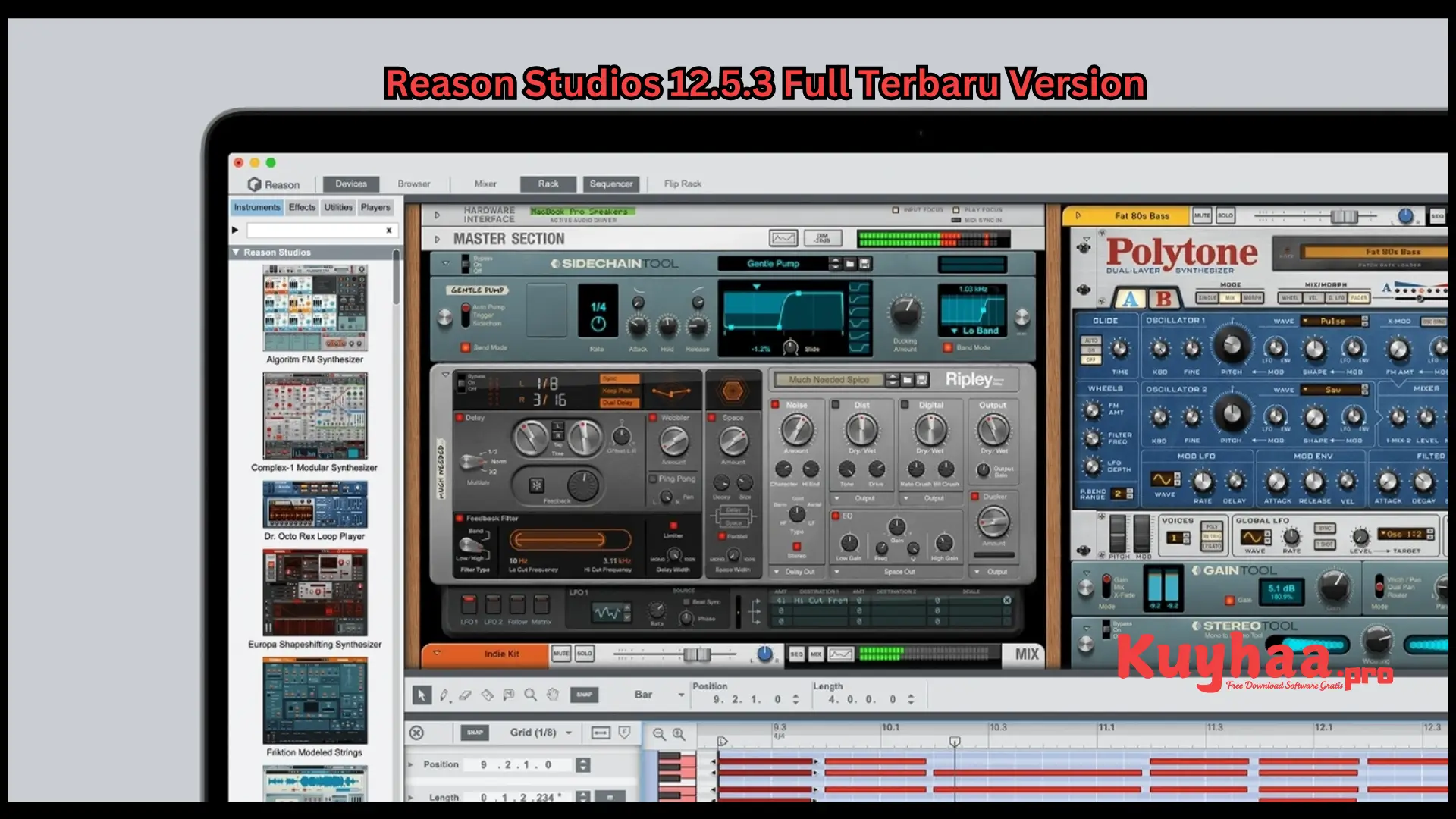Open the Bar value dropdown

[659, 695]
